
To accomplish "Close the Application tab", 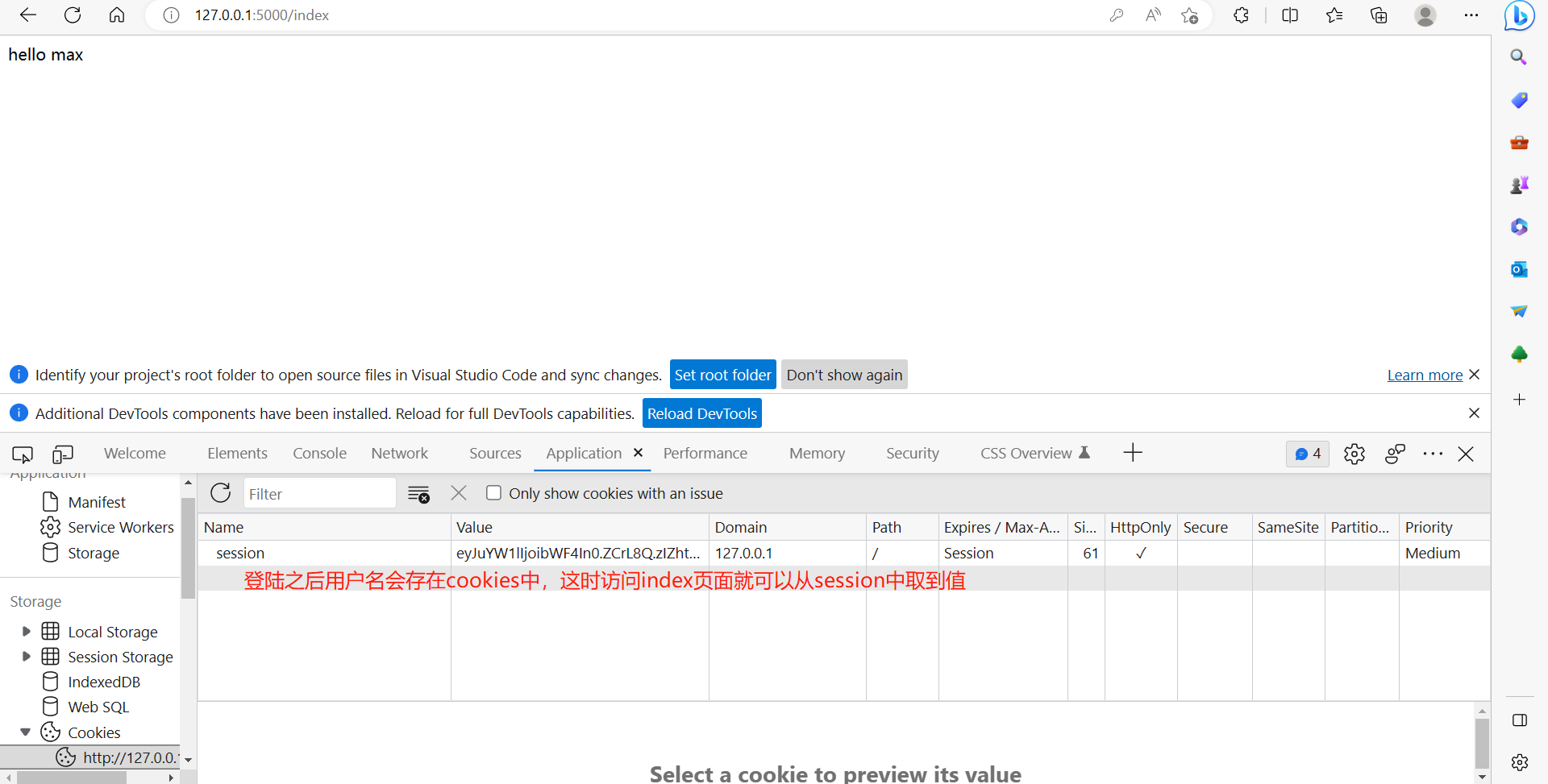I will pos(638,453).
